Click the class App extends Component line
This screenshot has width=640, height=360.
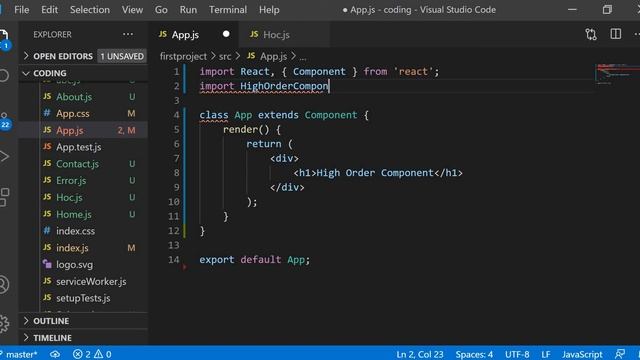tap(284, 115)
